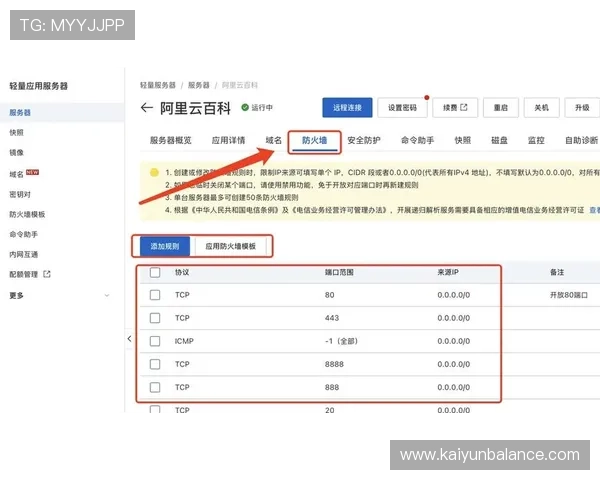Click the 应用防火墙模板 button

click(x=231, y=246)
